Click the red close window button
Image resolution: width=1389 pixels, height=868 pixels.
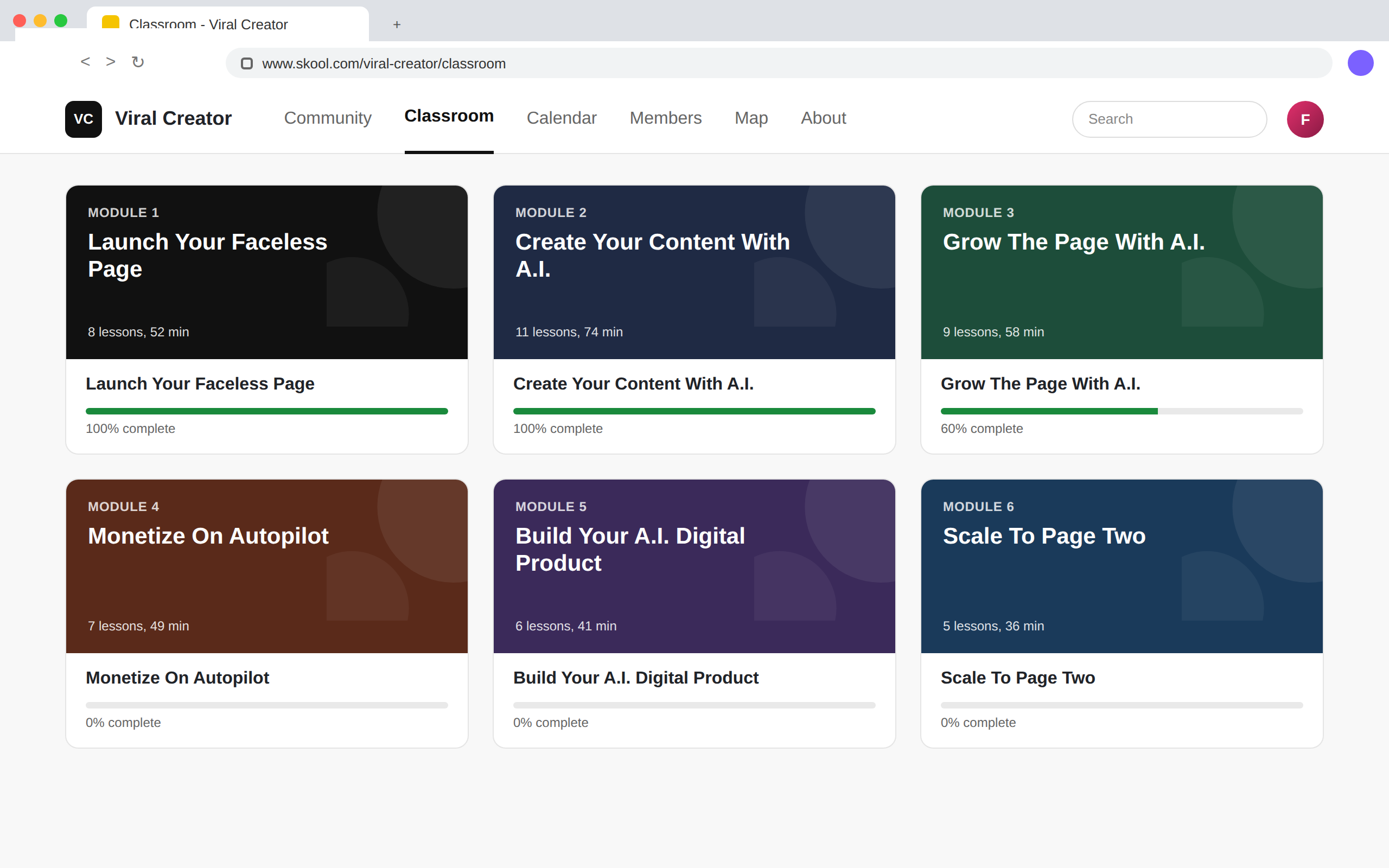(x=20, y=21)
